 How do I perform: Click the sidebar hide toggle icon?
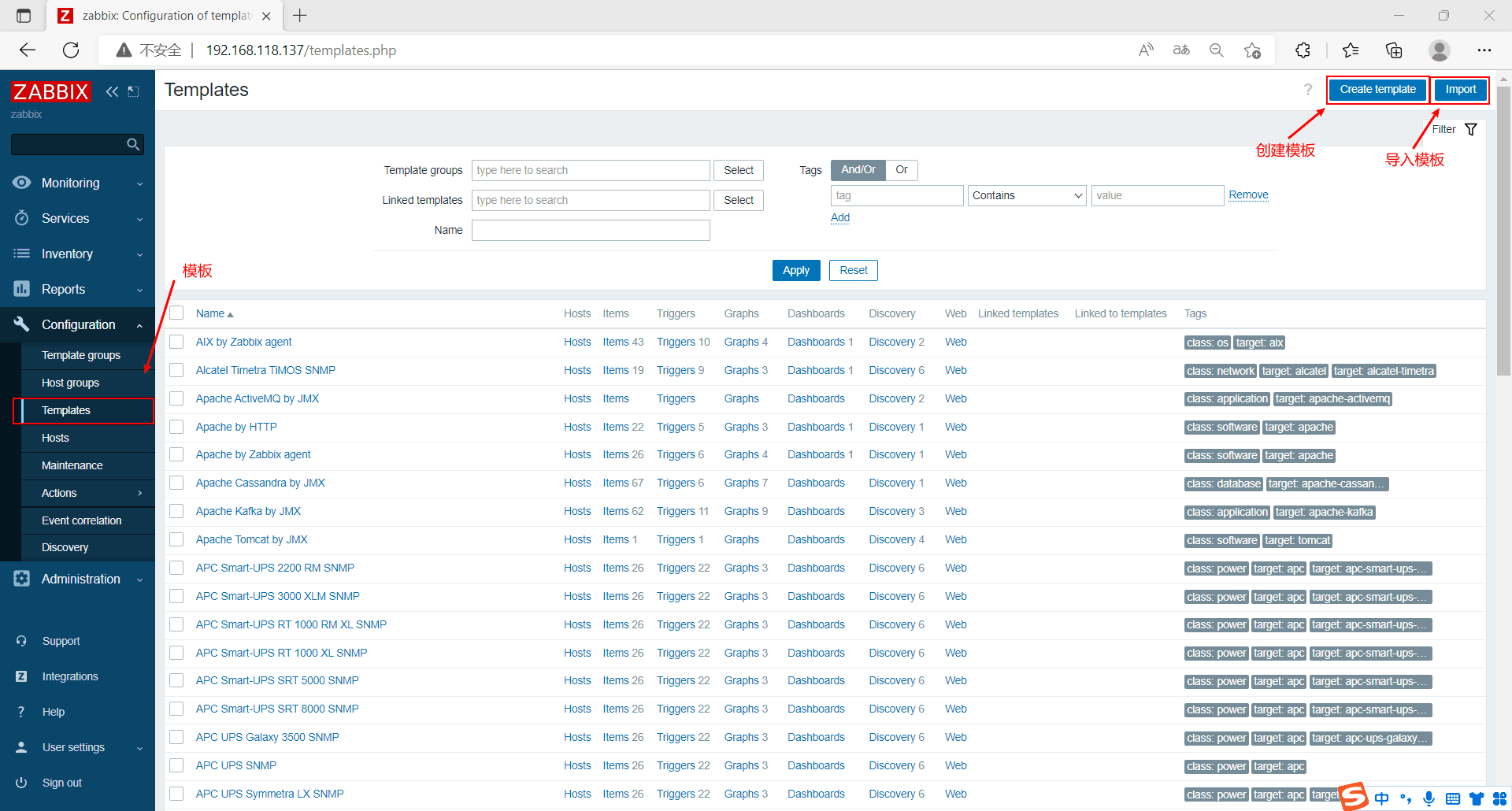[x=134, y=91]
